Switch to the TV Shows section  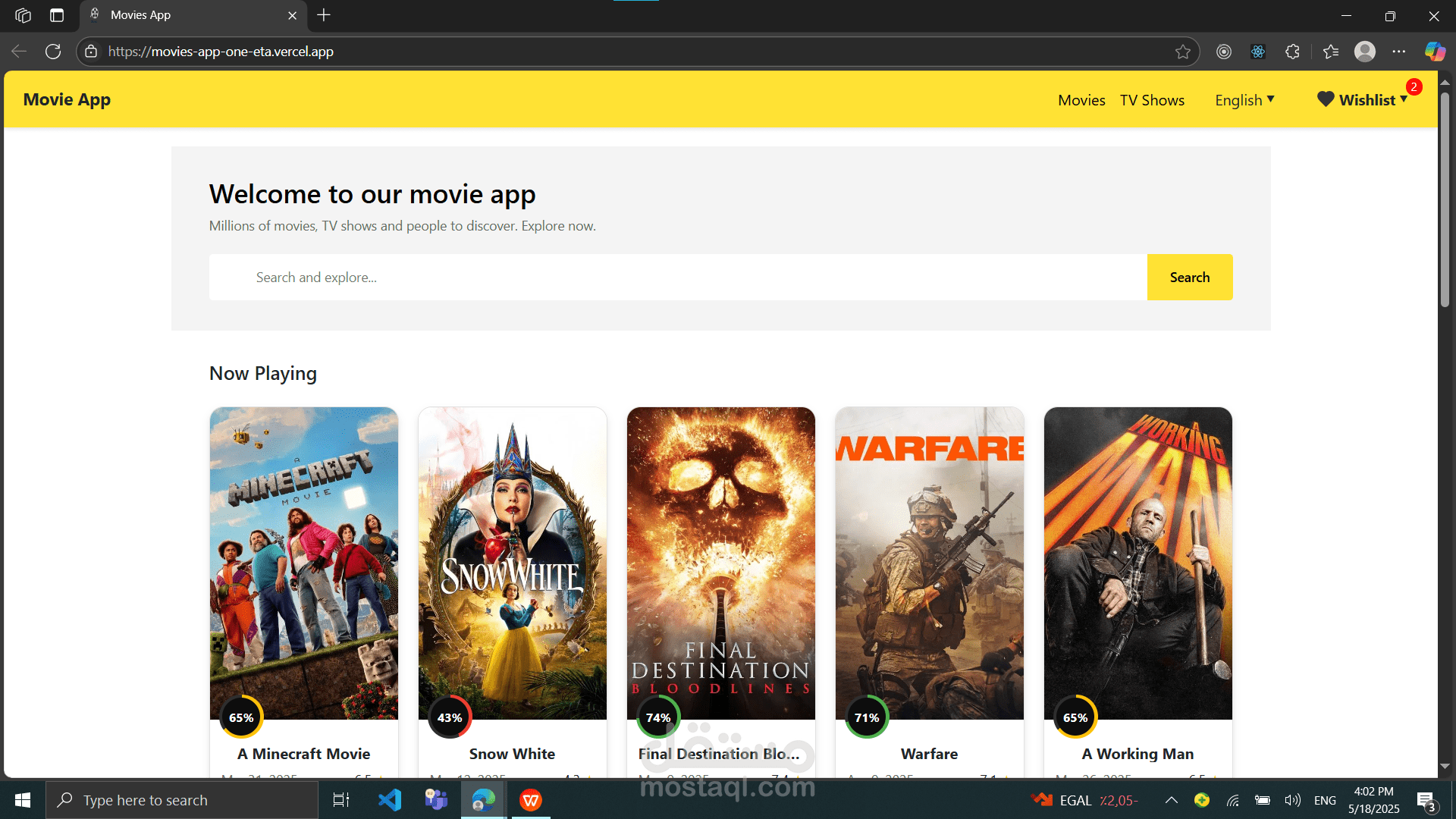click(x=1152, y=99)
